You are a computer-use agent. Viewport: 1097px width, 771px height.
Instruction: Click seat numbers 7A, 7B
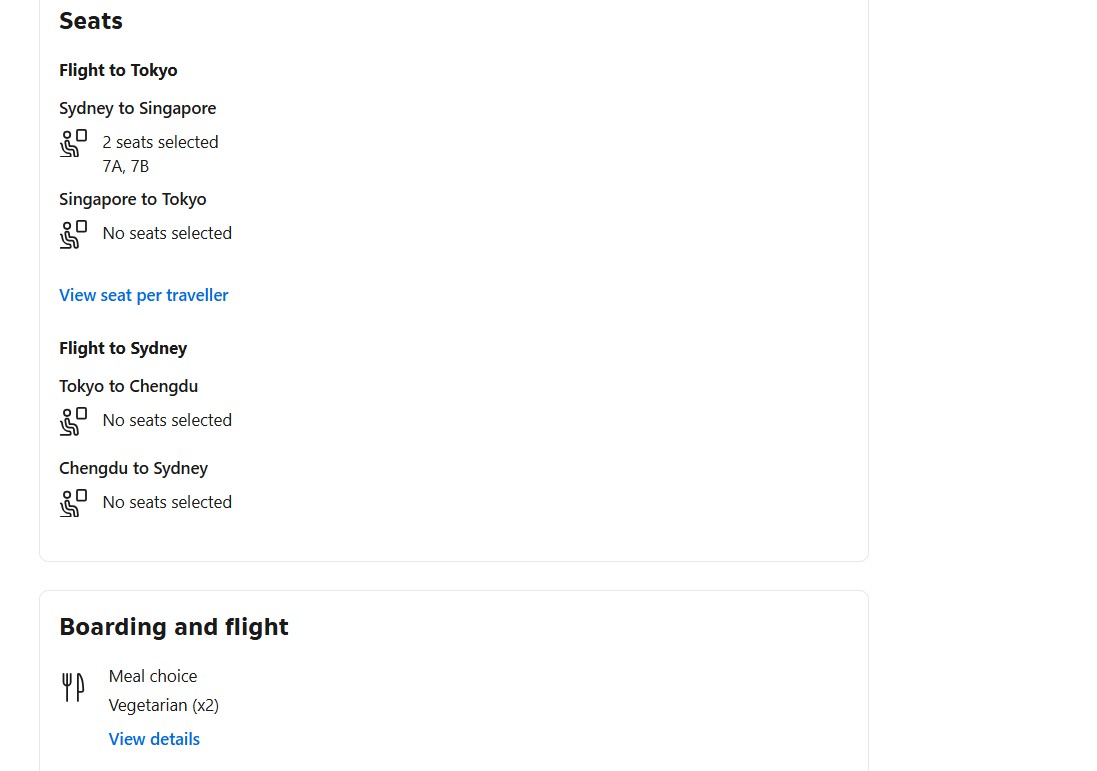[x=125, y=166]
